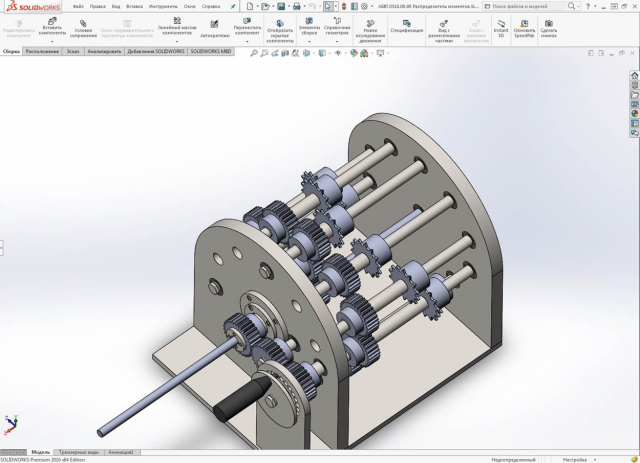Click Справочная геометрия tool
Screen dimensions: 640x463
(x=337, y=26)
